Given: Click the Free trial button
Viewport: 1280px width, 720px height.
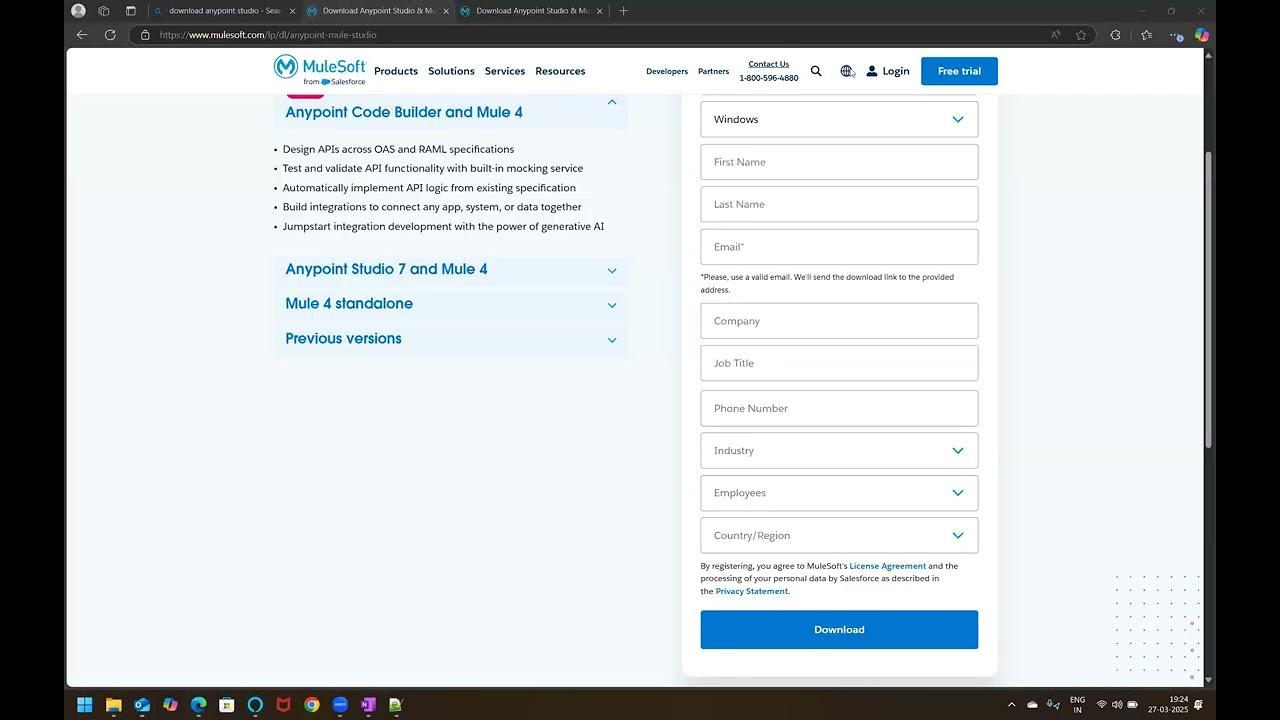Looking at the screenshot, I should 959,71.
